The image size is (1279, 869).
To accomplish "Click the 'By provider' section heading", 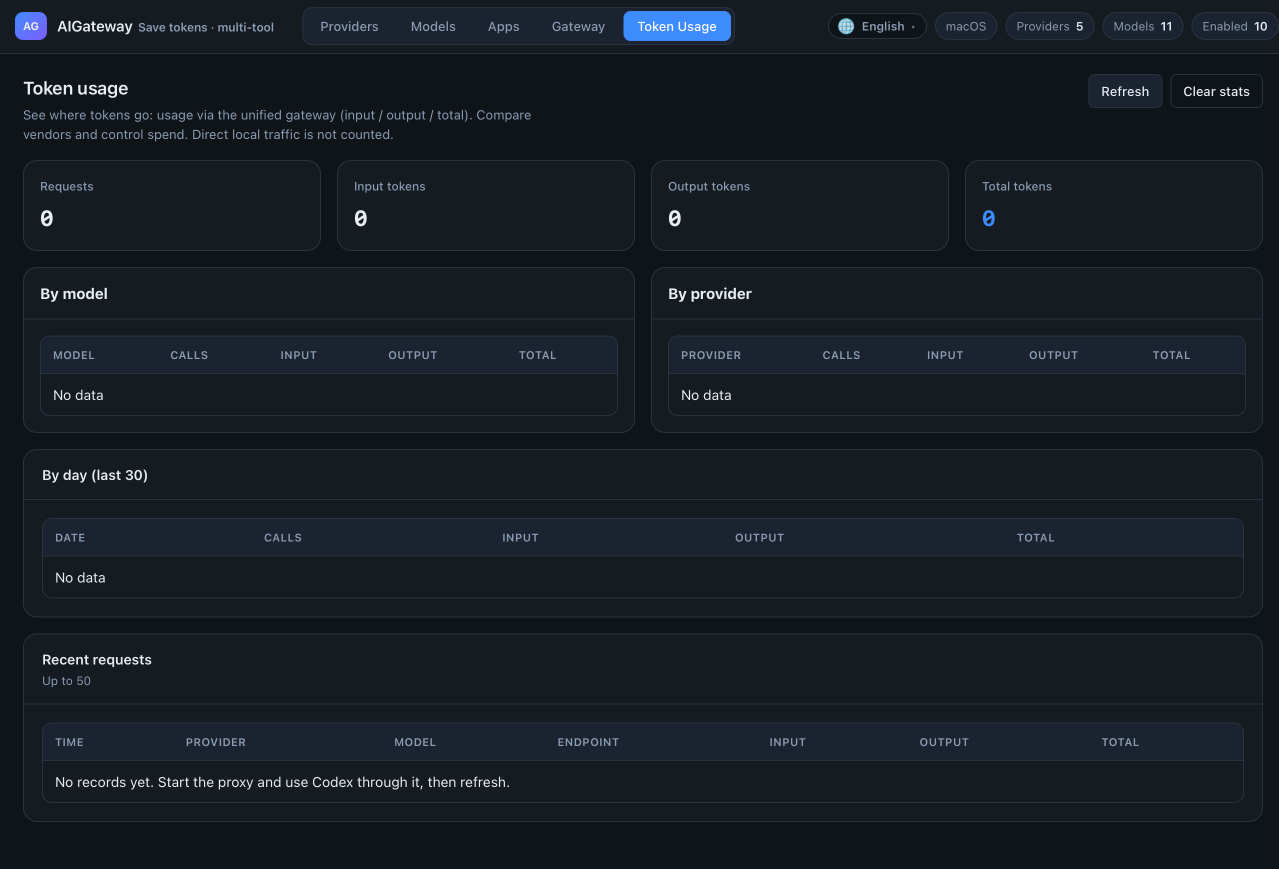I will [710, 294].
